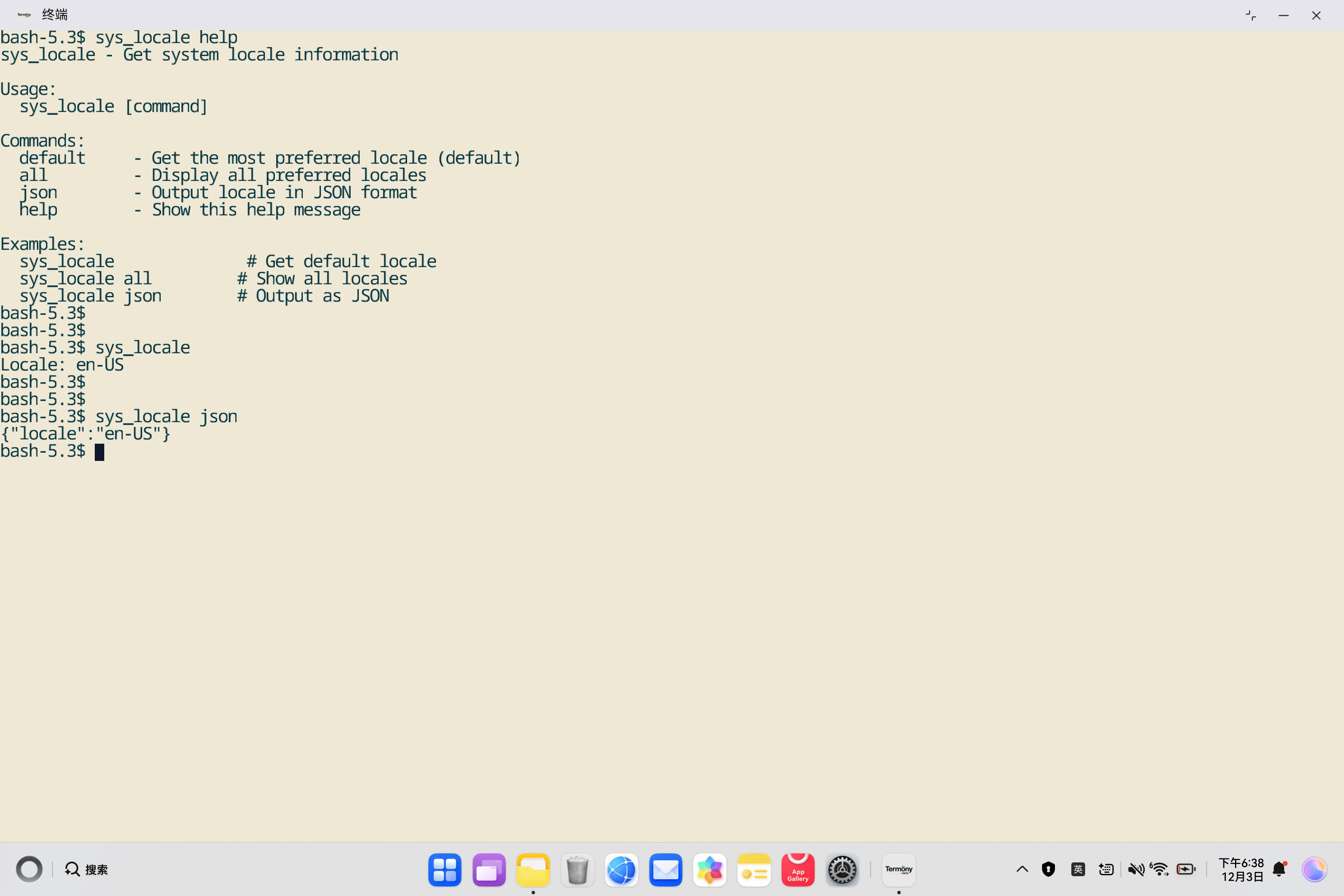The height and width of the screenshot is (896, 1344).
Task: Open the Wi-Fi network status icon
Action: [1160, 870]
